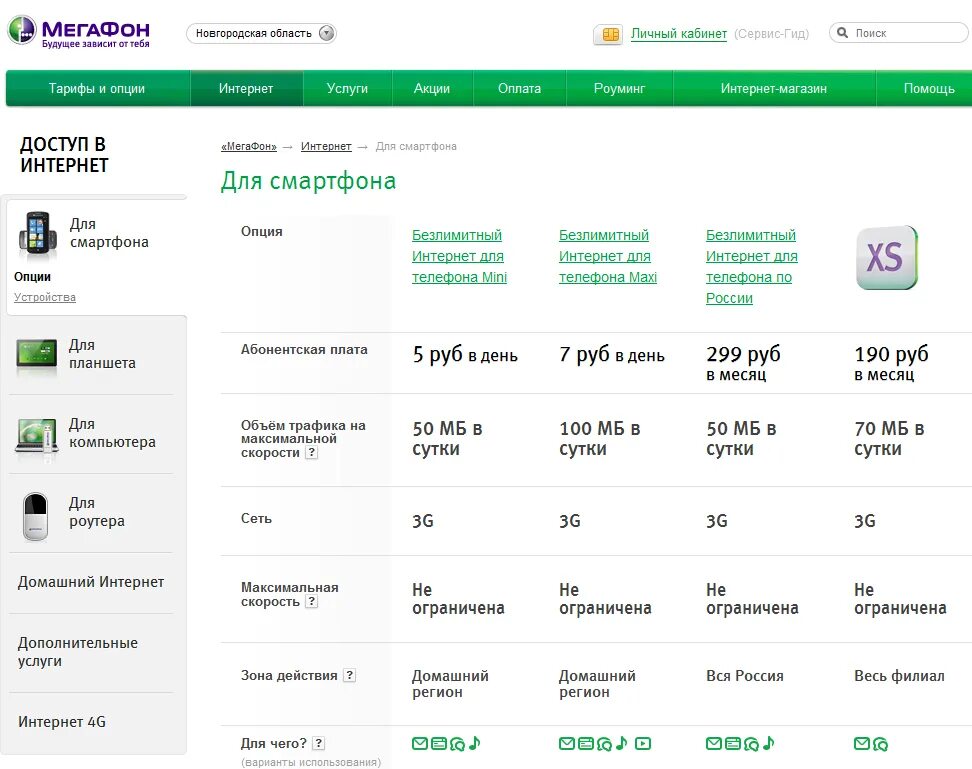The width and height of the screenshot is (972, 769).
Task: Click video play icon in Maxi column
Action: click(643, 744)
